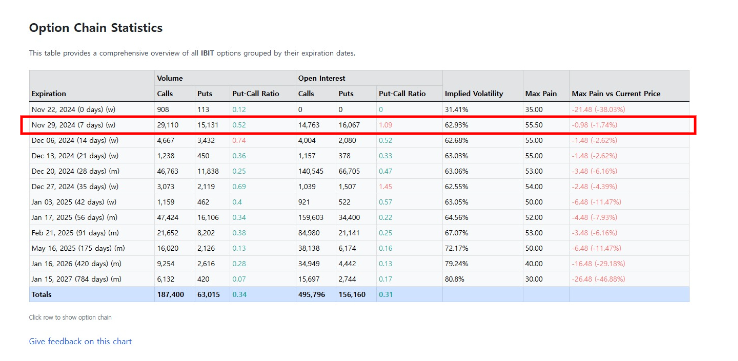Show option chain for Jan 03, 2025

coord(359,202)
